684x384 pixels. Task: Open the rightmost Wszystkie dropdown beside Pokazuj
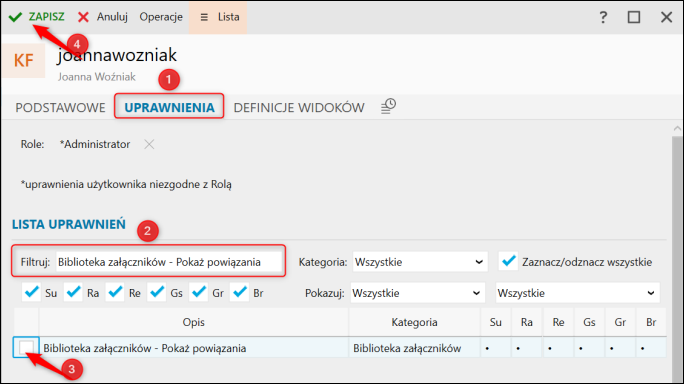[578, 293]
